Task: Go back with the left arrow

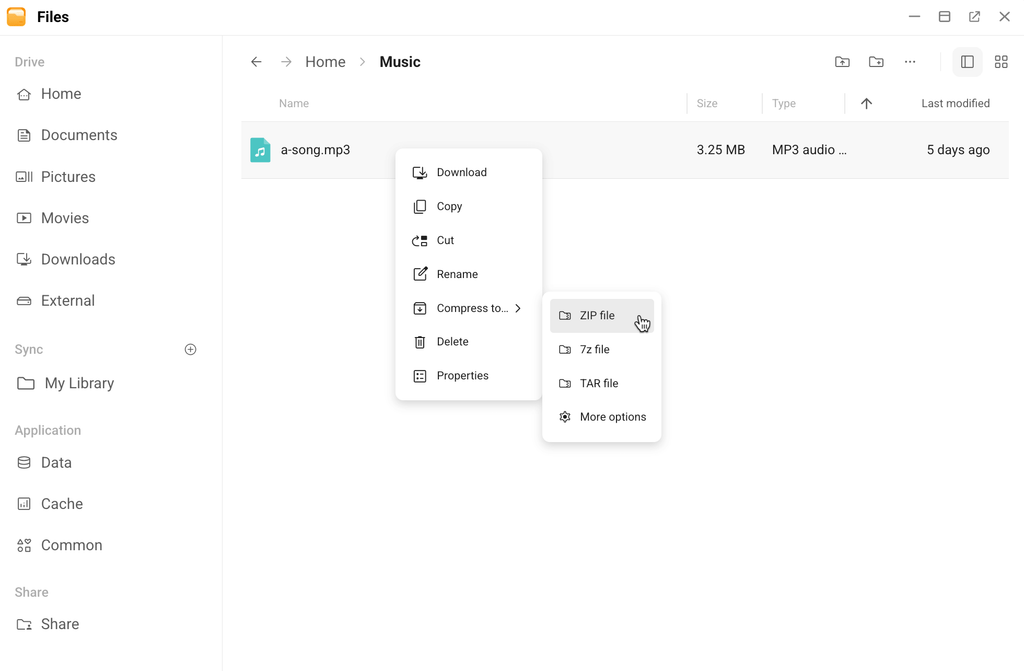Action: [x=256, y=61]
